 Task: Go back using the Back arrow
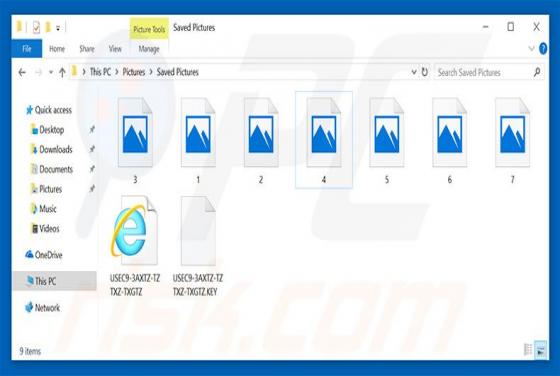tap(22, 72)
